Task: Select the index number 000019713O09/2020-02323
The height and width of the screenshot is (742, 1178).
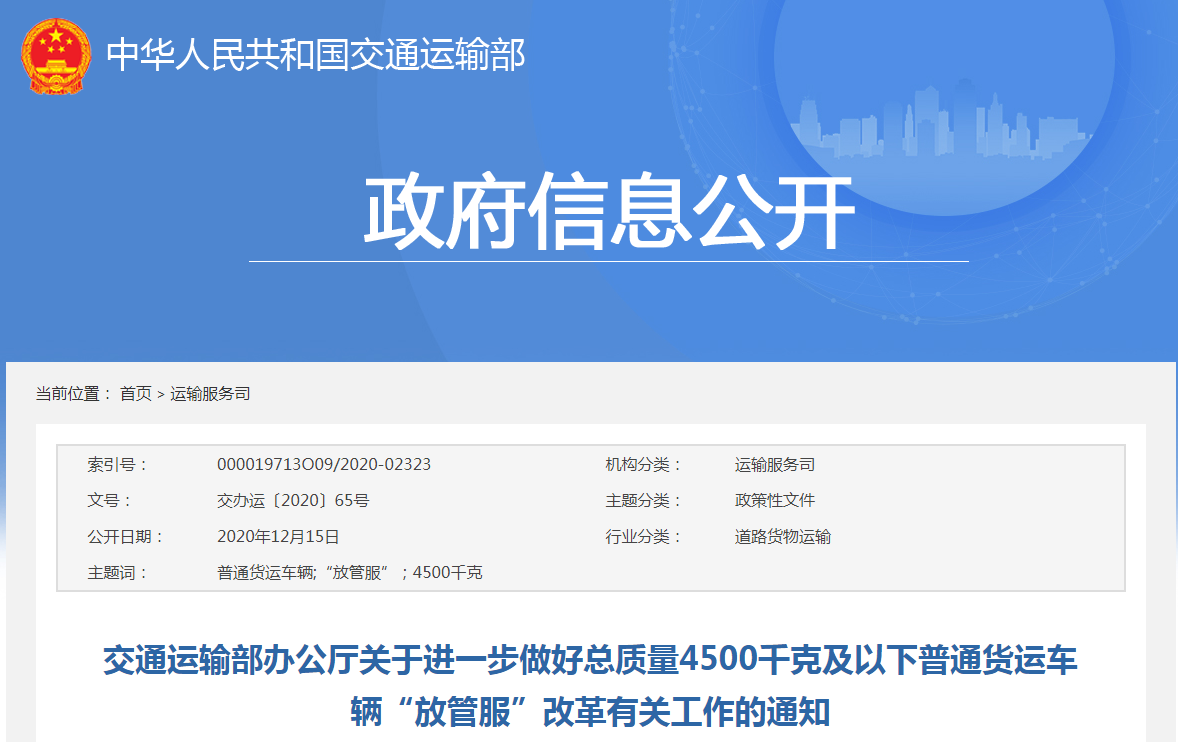Action: click(x=324, y=465)
